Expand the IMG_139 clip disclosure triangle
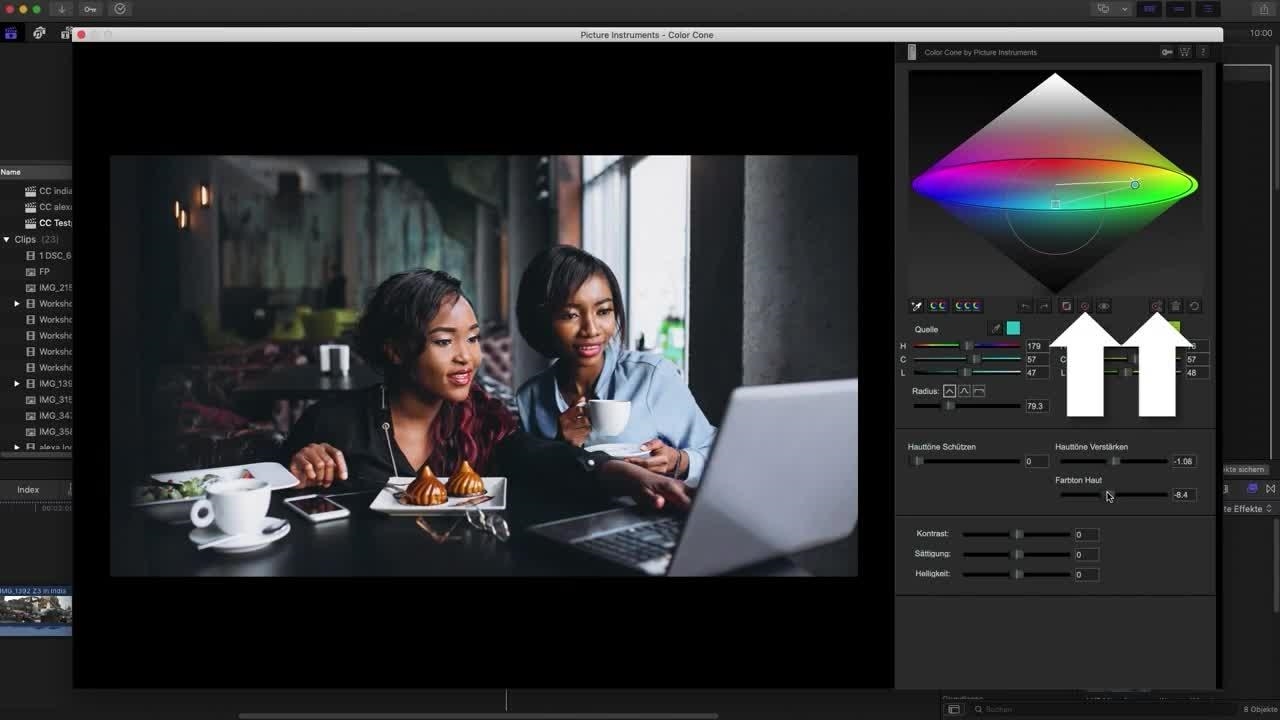The width and height of the screenshot is (1280, 720). (17, 384)
